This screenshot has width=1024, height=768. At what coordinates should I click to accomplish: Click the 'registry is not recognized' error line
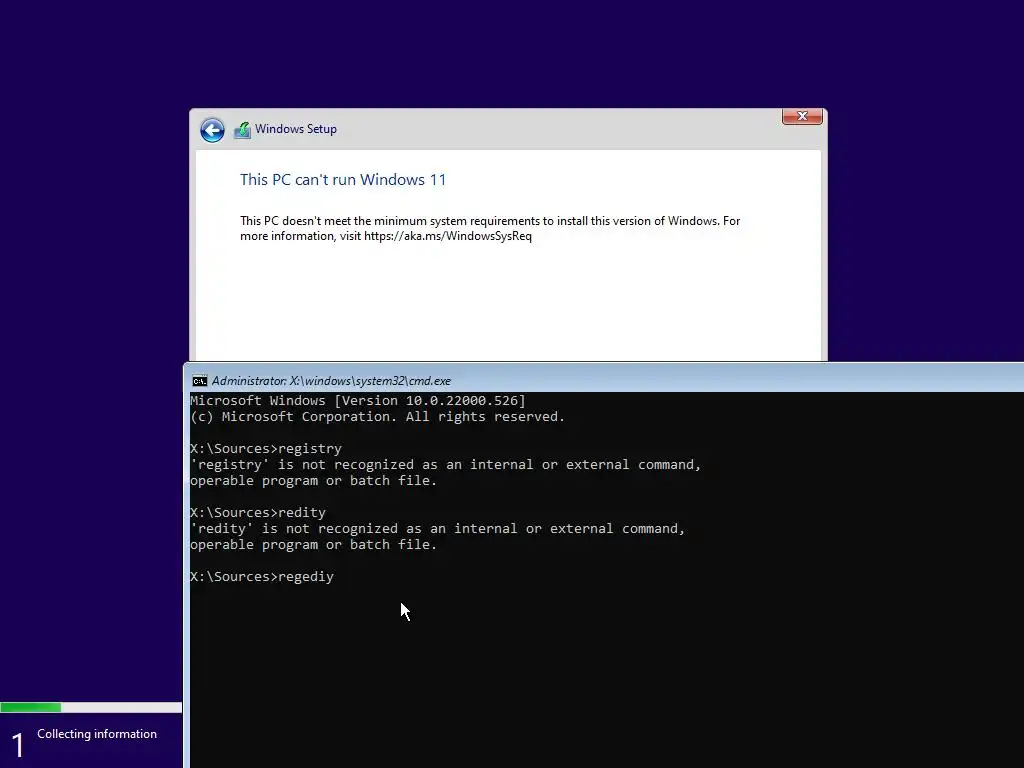[x=445, y=465]
